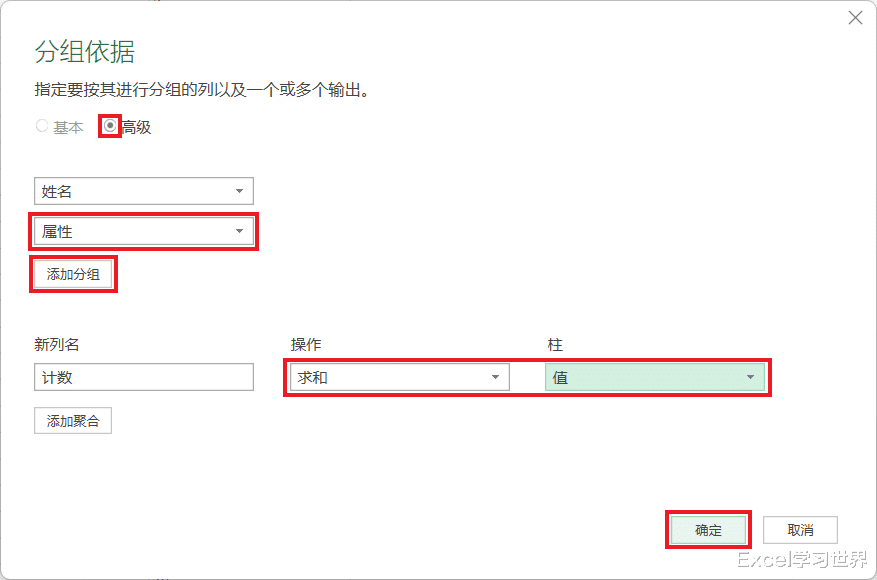877x580 pixels.
Task: Click the 添加聚合 button
Action: 73,421
